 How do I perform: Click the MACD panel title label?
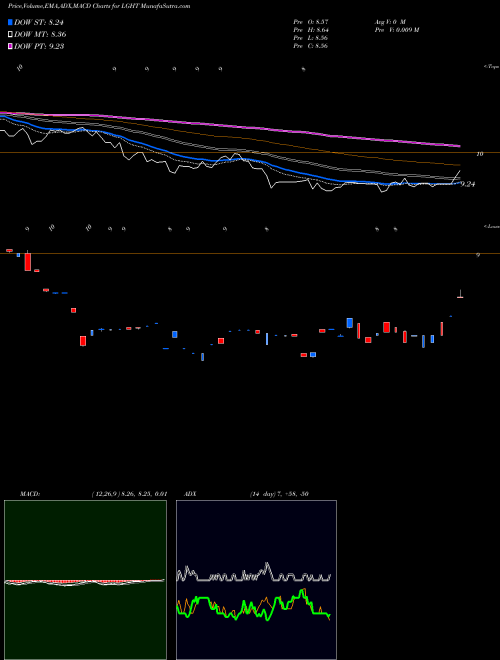[29, 493]
